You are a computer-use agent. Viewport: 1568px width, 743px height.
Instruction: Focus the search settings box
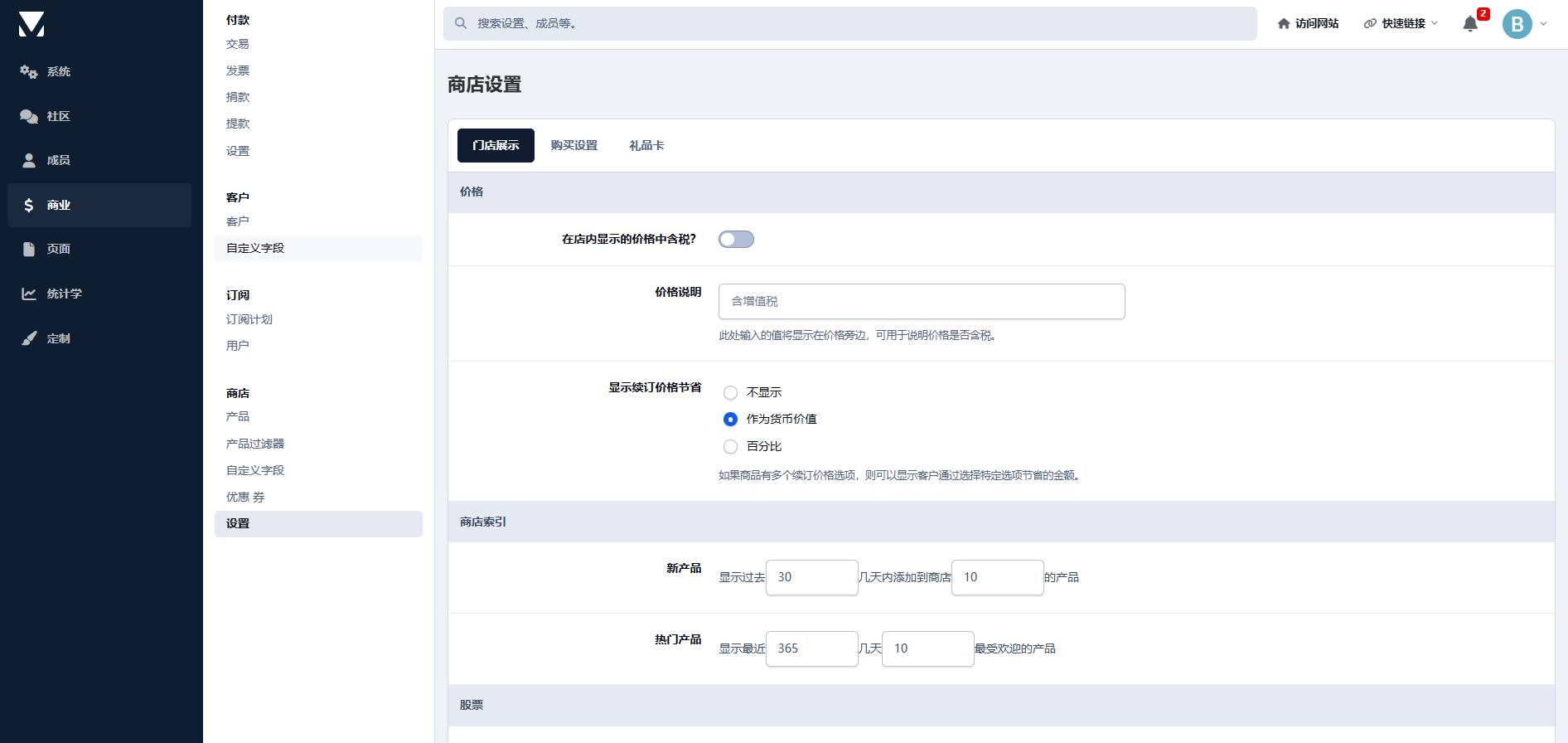point(849,24)
